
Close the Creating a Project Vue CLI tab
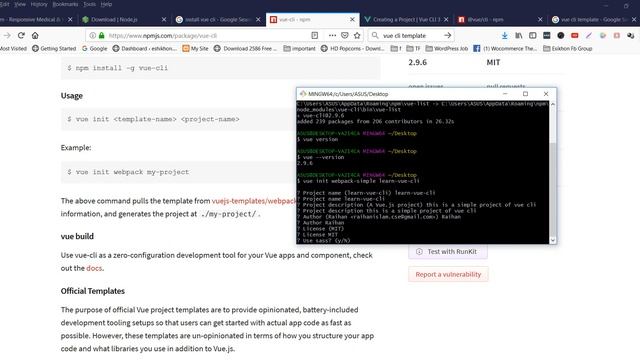[446, 19]
